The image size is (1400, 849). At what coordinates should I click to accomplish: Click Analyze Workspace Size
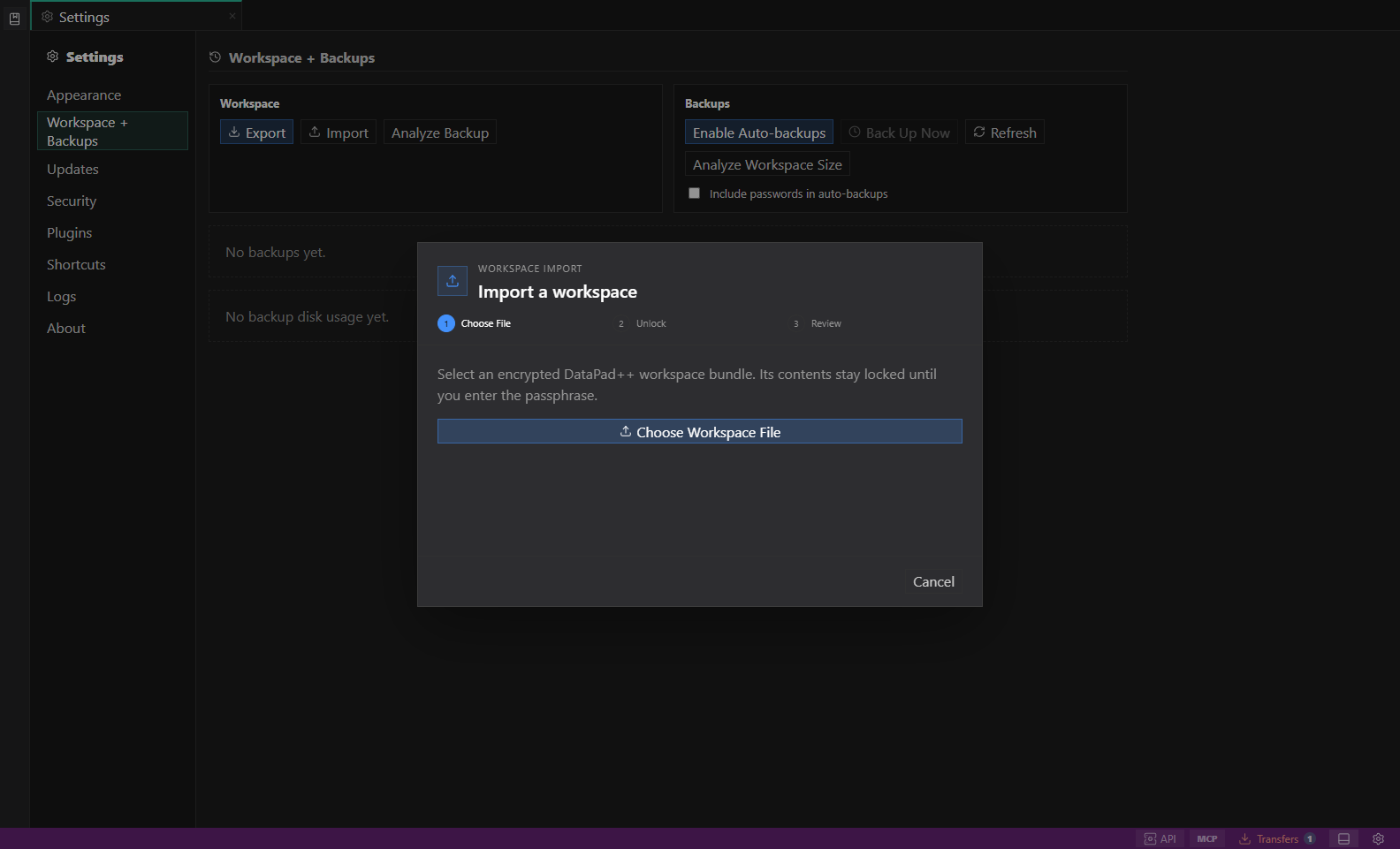pyautogui.click(x=767, y=164)
